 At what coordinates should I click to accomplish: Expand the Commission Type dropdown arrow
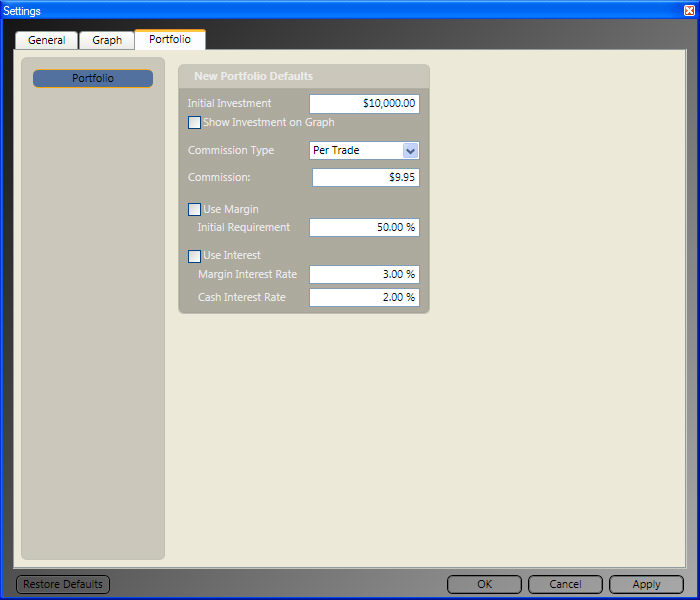[409, 151]
